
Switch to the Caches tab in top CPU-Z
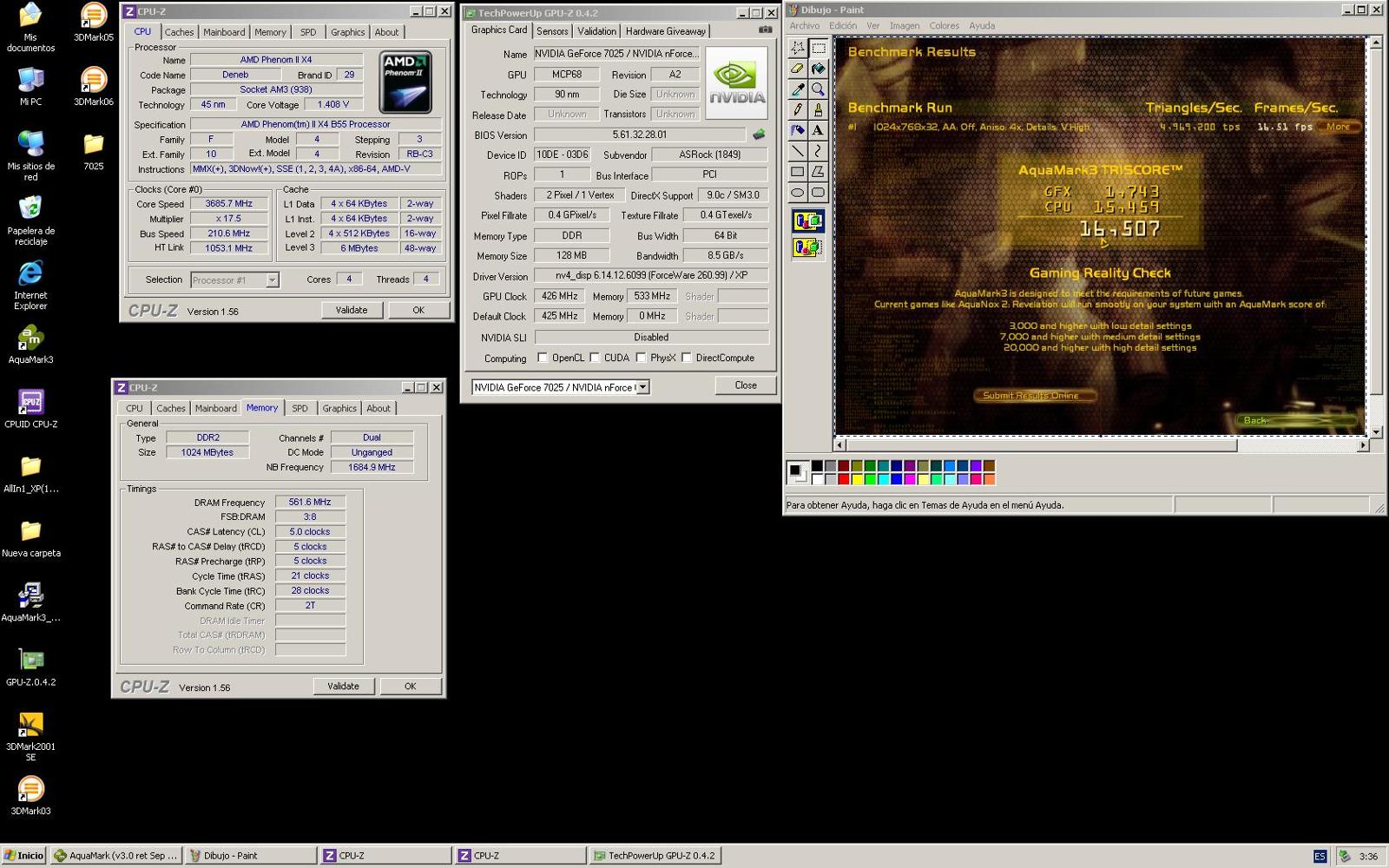[x=179, y=32]
